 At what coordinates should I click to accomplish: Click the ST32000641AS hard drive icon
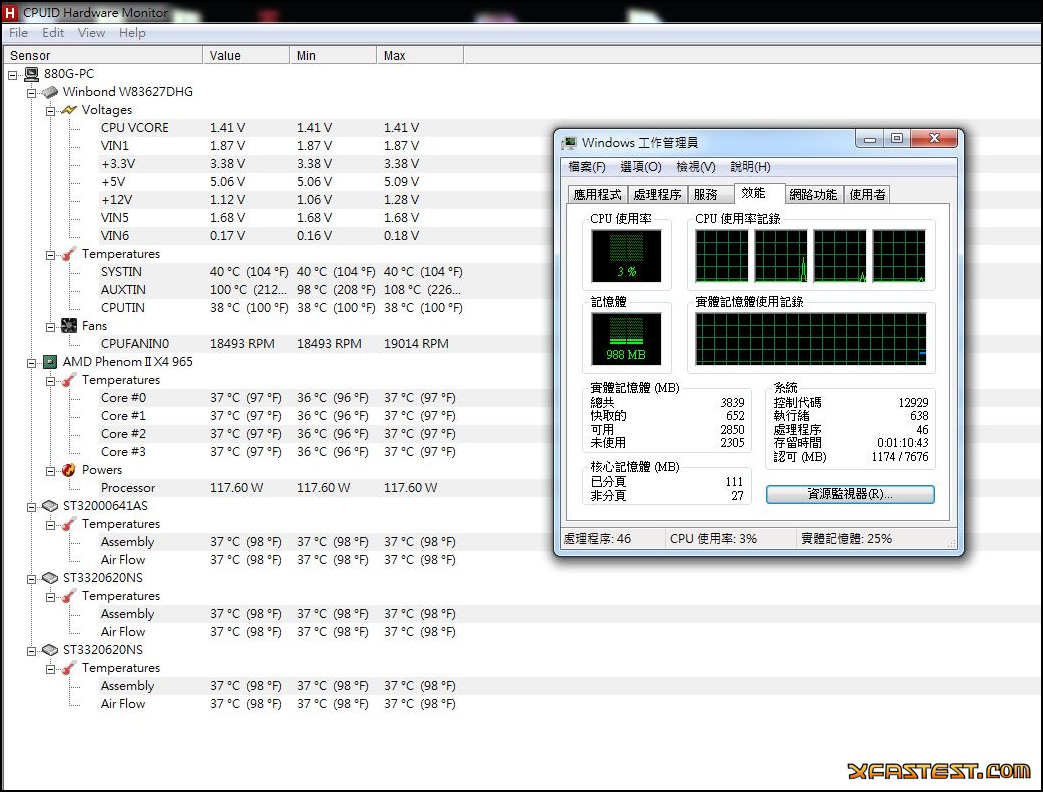tap(50, 506)
